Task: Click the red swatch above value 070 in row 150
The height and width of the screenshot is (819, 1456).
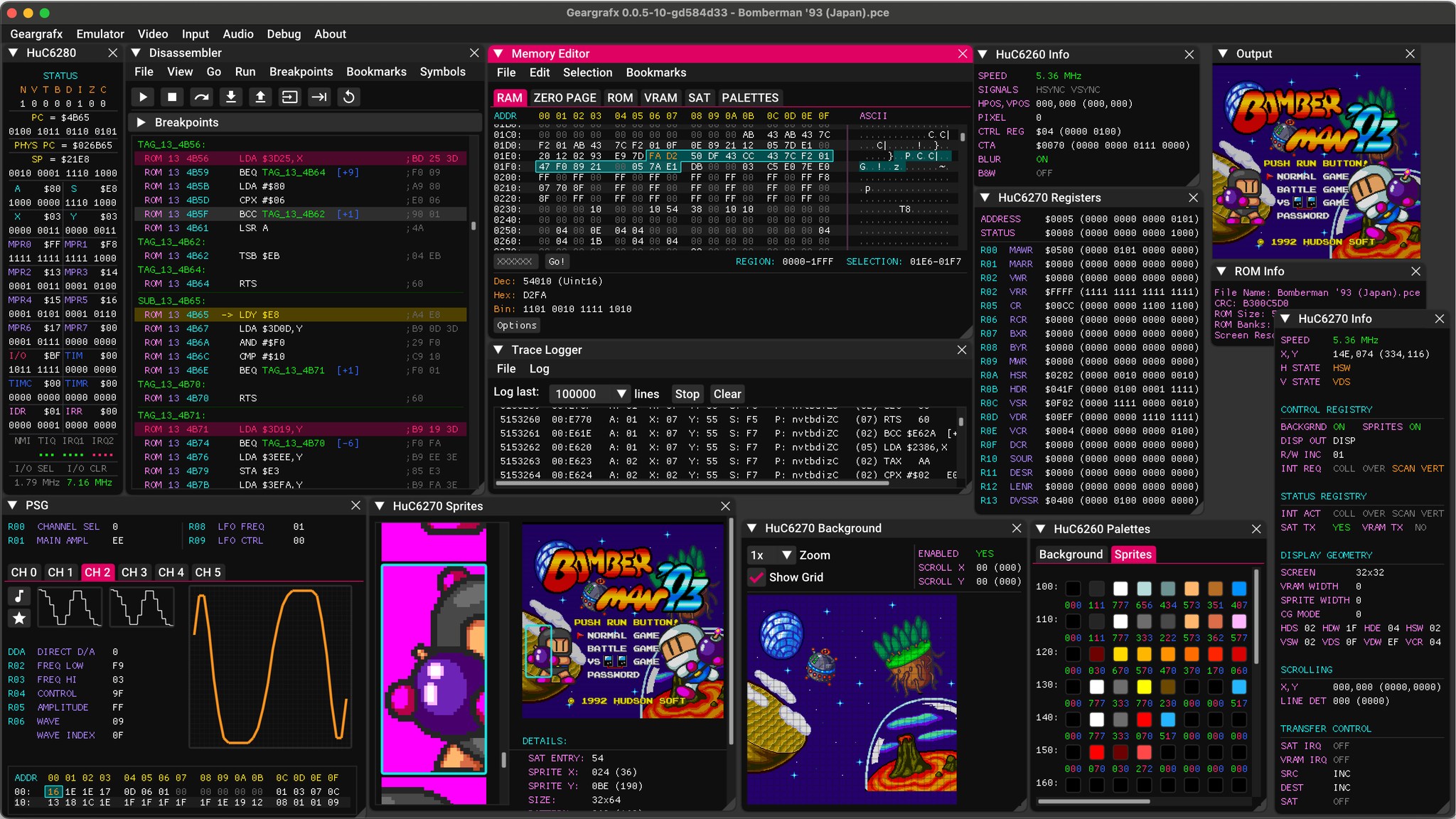Action: pyautogui.click(x=1097, y=752)
